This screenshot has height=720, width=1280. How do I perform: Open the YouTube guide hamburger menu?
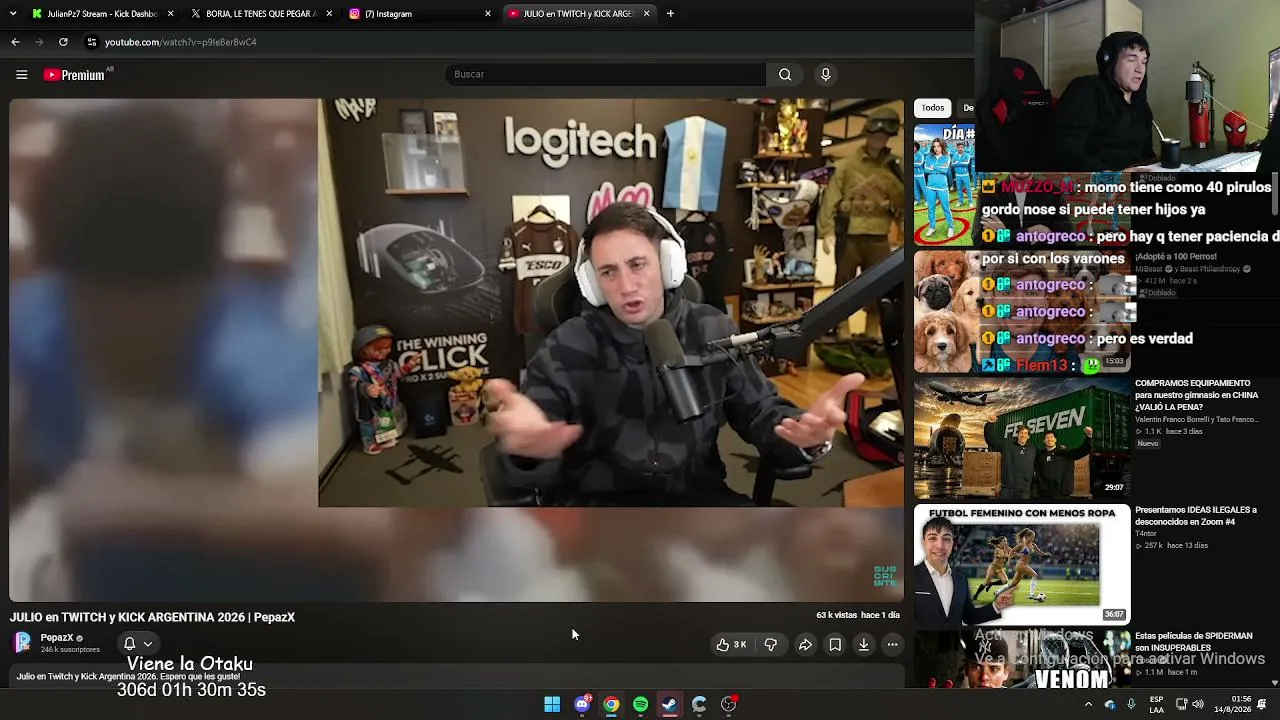21,74
